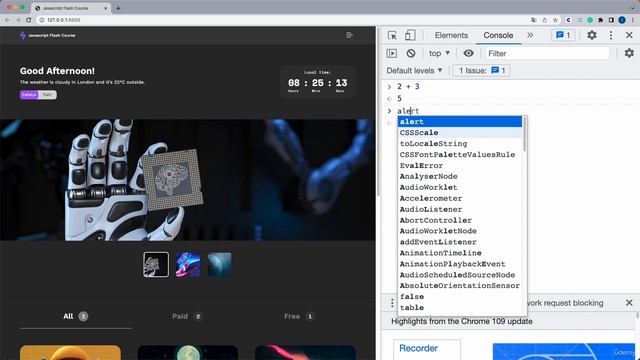This screenshot has height=360, width=640.
Task: Pick AudioWorklet suggestion
Action: [460, 187]
